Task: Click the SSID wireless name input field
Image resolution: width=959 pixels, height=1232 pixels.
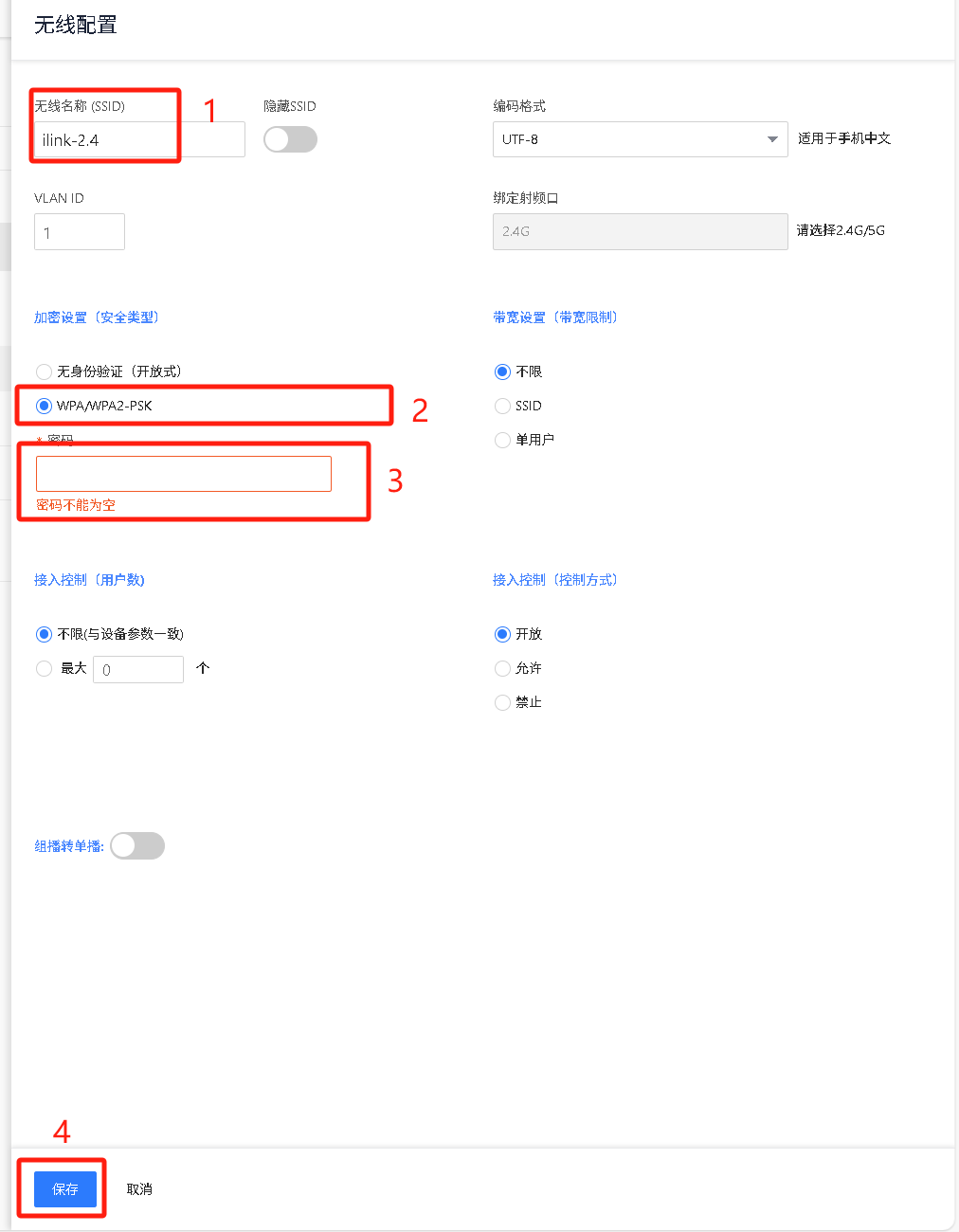Action: coord(138,140)
